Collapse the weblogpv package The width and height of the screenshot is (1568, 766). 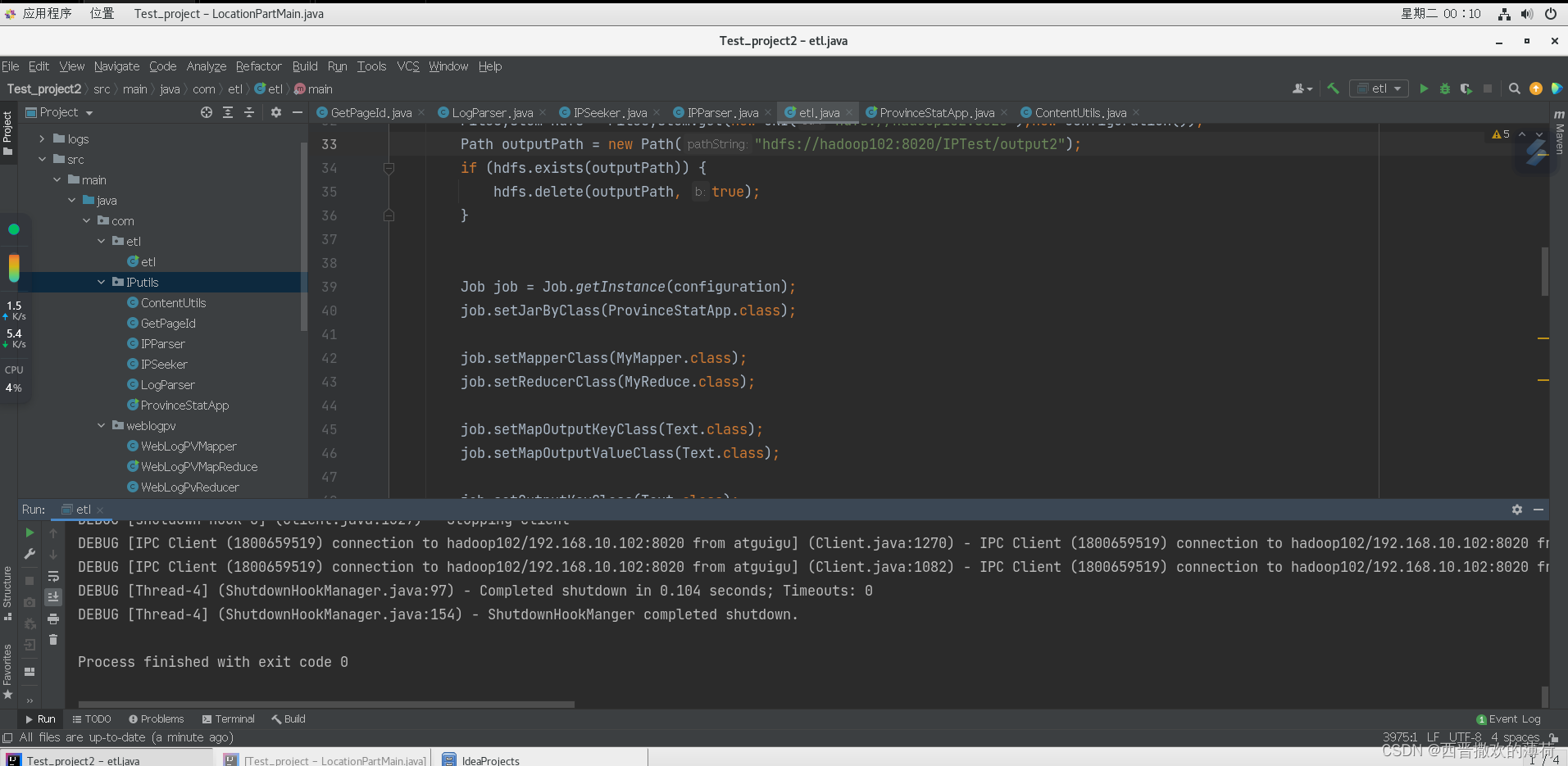coord(101,426)
